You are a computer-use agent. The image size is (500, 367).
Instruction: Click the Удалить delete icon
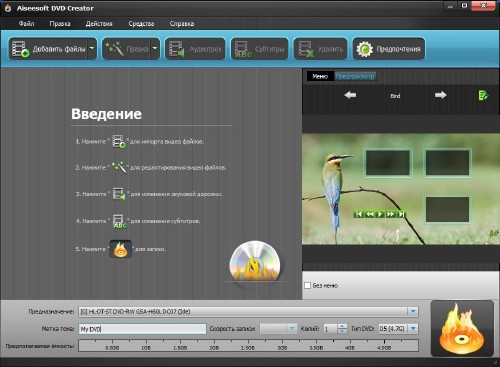(306, 49)
